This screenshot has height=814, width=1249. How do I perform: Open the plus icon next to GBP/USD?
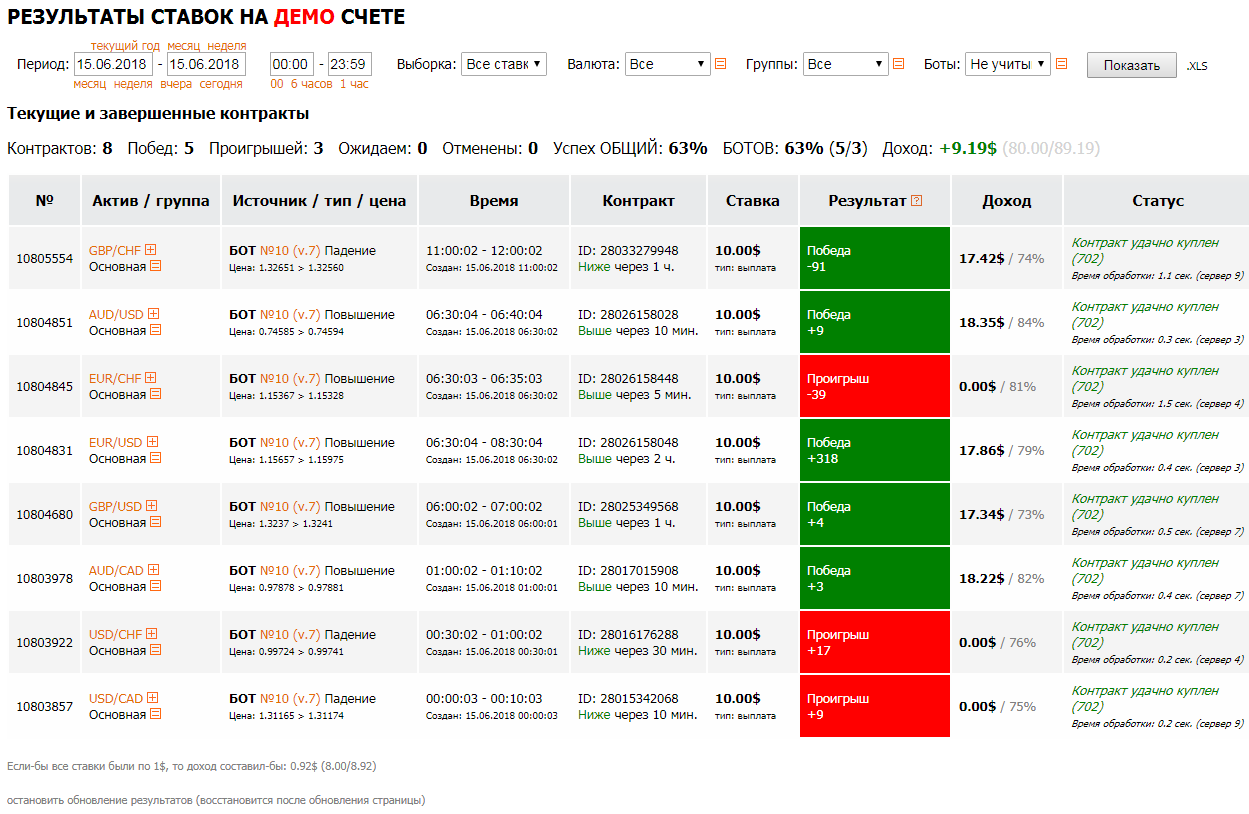[x=152, y=506]
